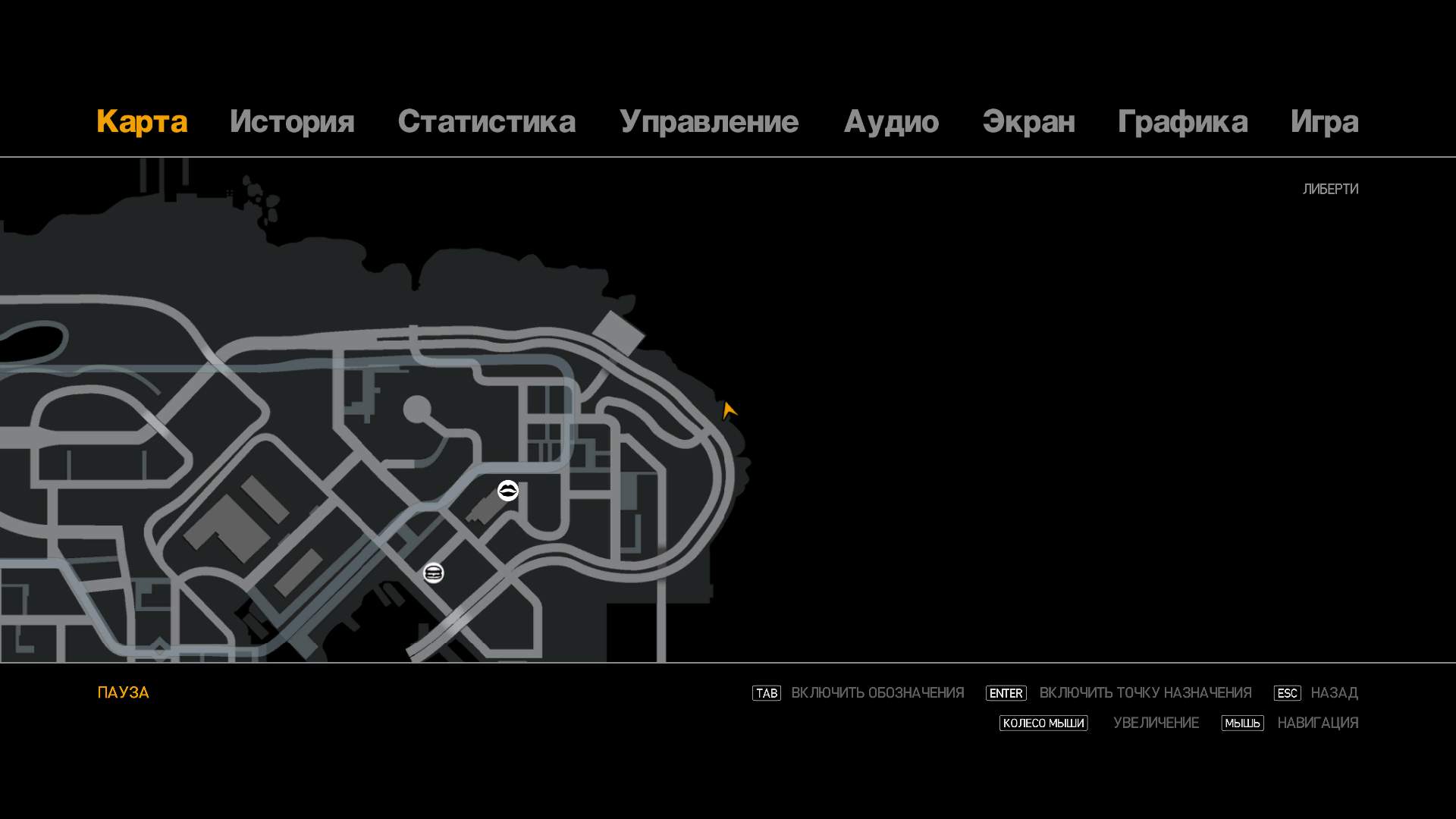Click the ESC key hint icon
This screenshot has height=819, width=1456.
click(x=1287, y=693)
